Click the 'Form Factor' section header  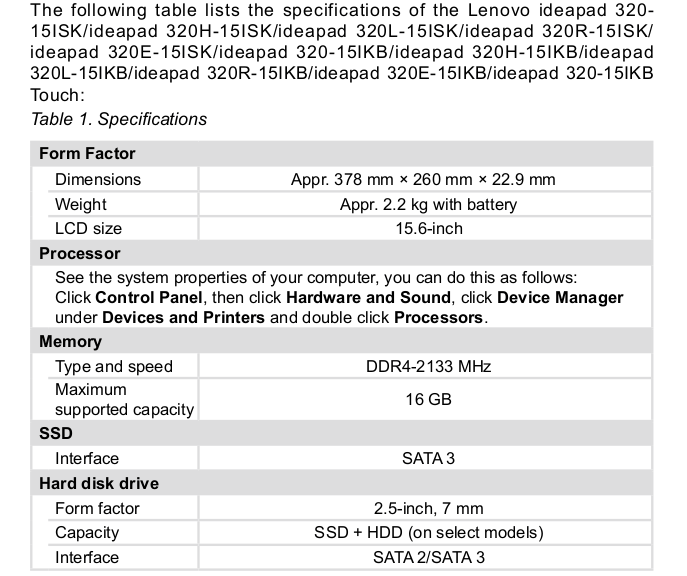(87, 154)
